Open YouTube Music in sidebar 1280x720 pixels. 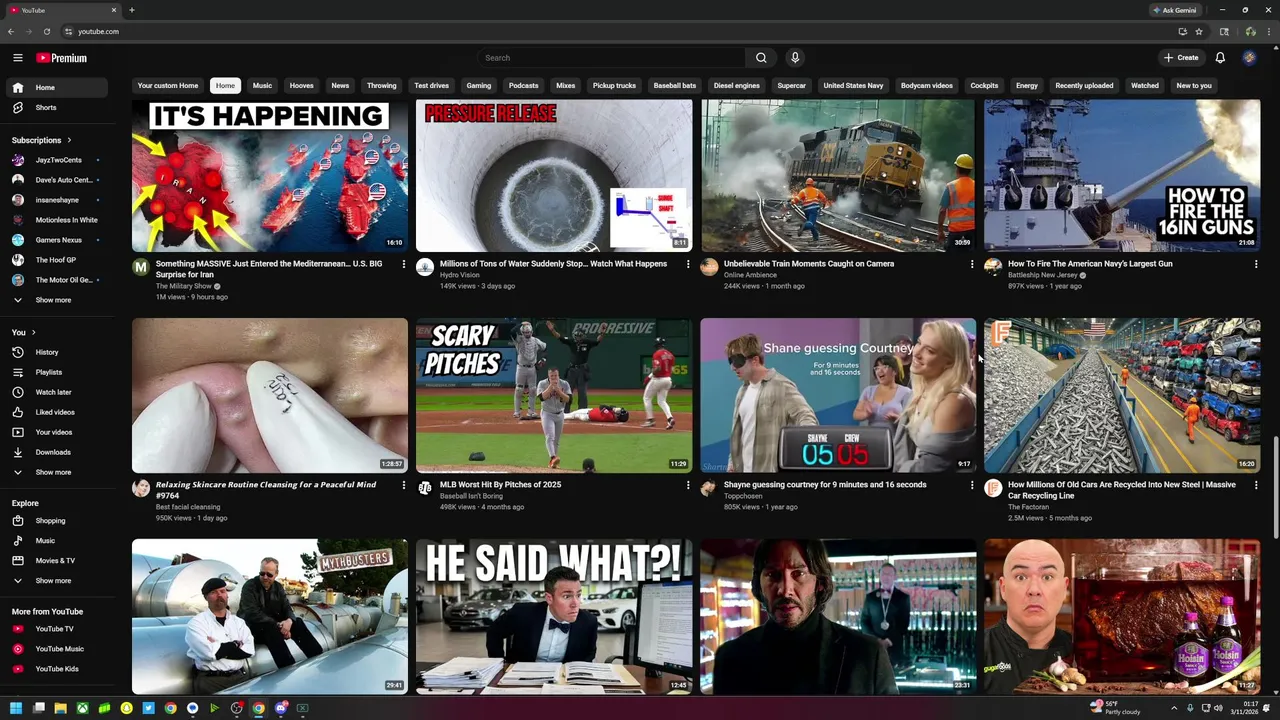tap(56, 649)
